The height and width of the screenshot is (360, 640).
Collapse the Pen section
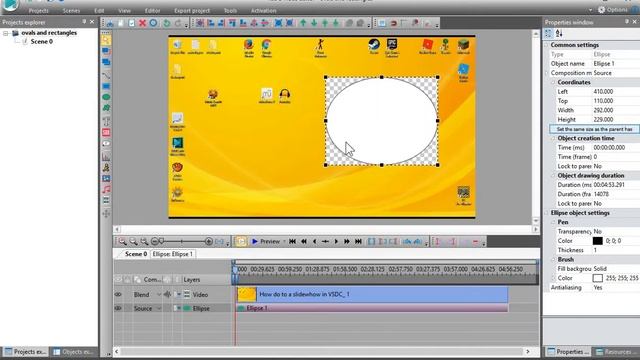[x=553, y=222]
